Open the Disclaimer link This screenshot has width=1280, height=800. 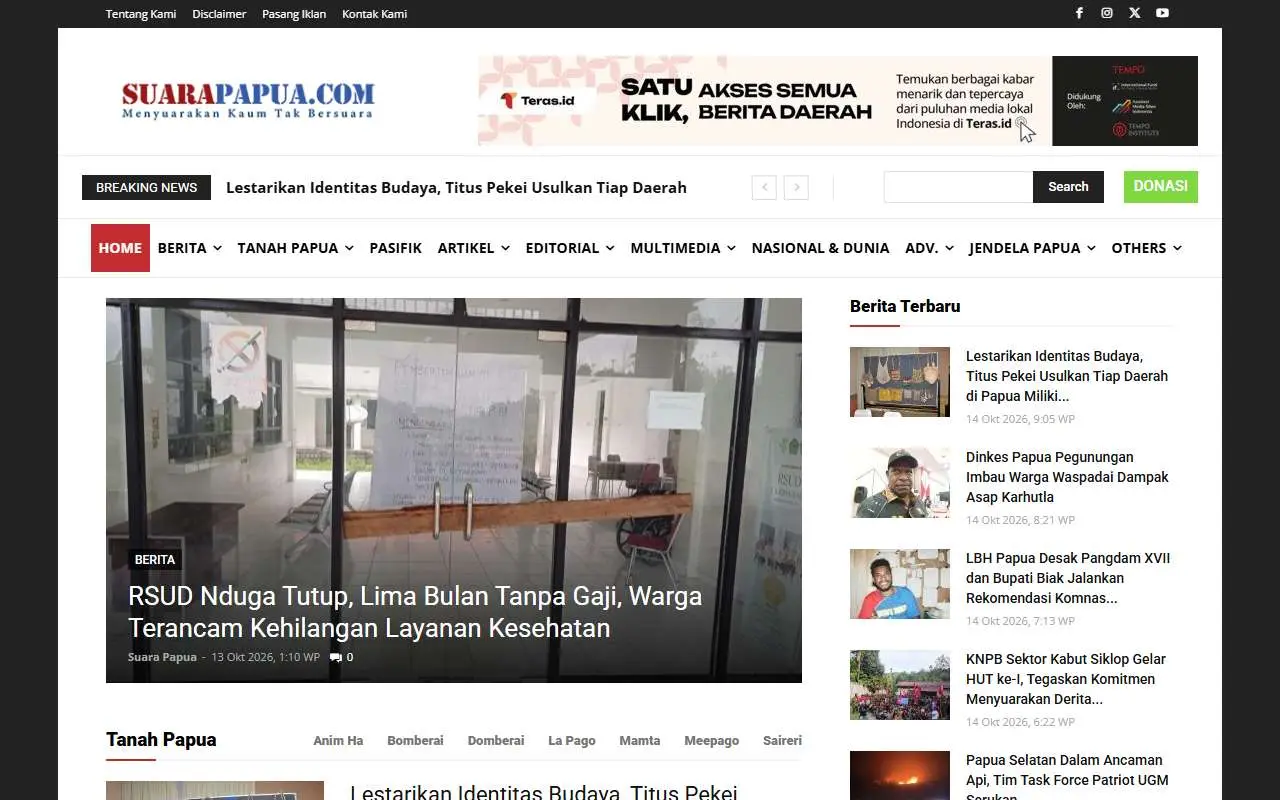click(219, 14)
